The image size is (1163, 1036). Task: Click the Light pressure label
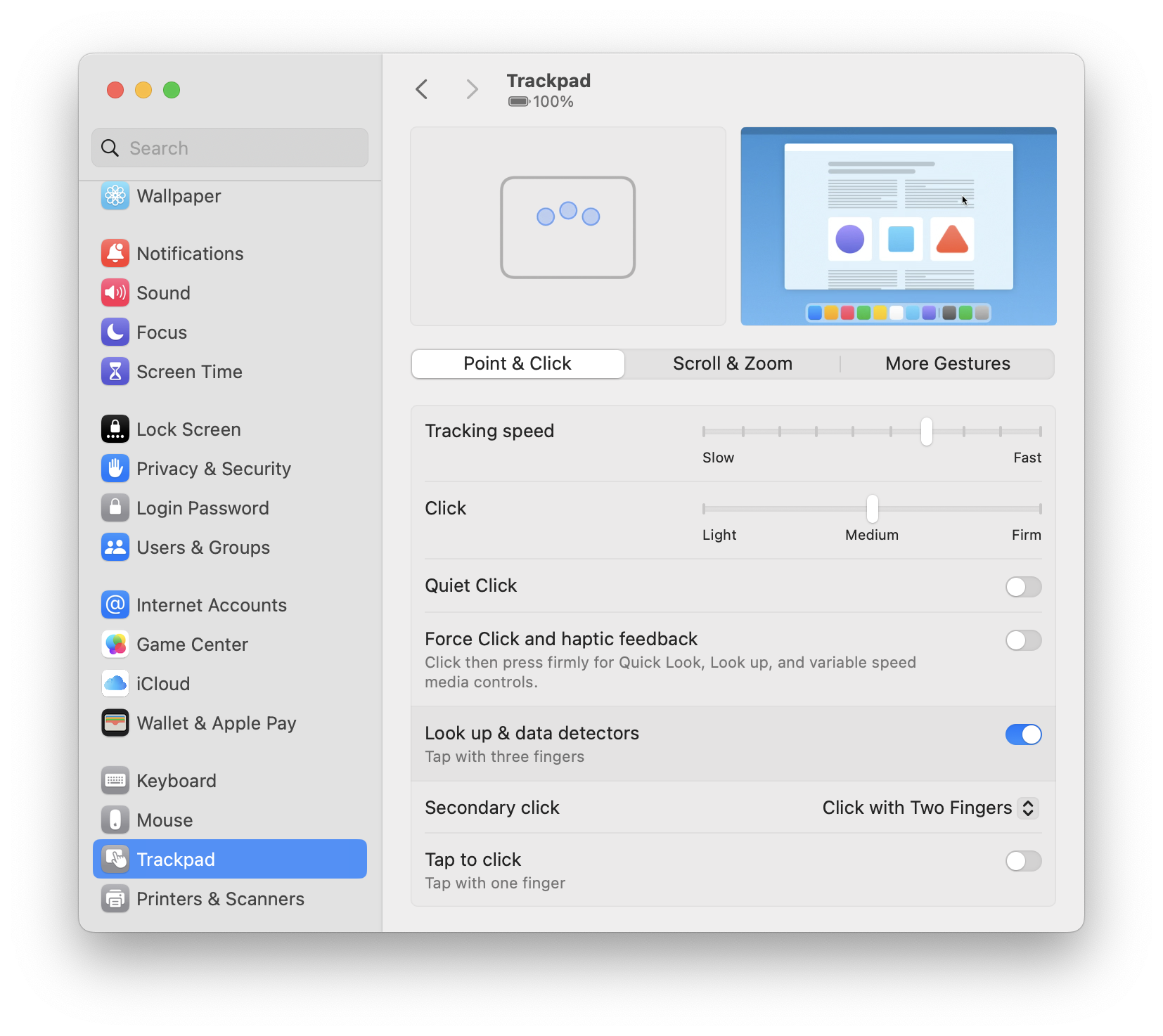point(719,535)
